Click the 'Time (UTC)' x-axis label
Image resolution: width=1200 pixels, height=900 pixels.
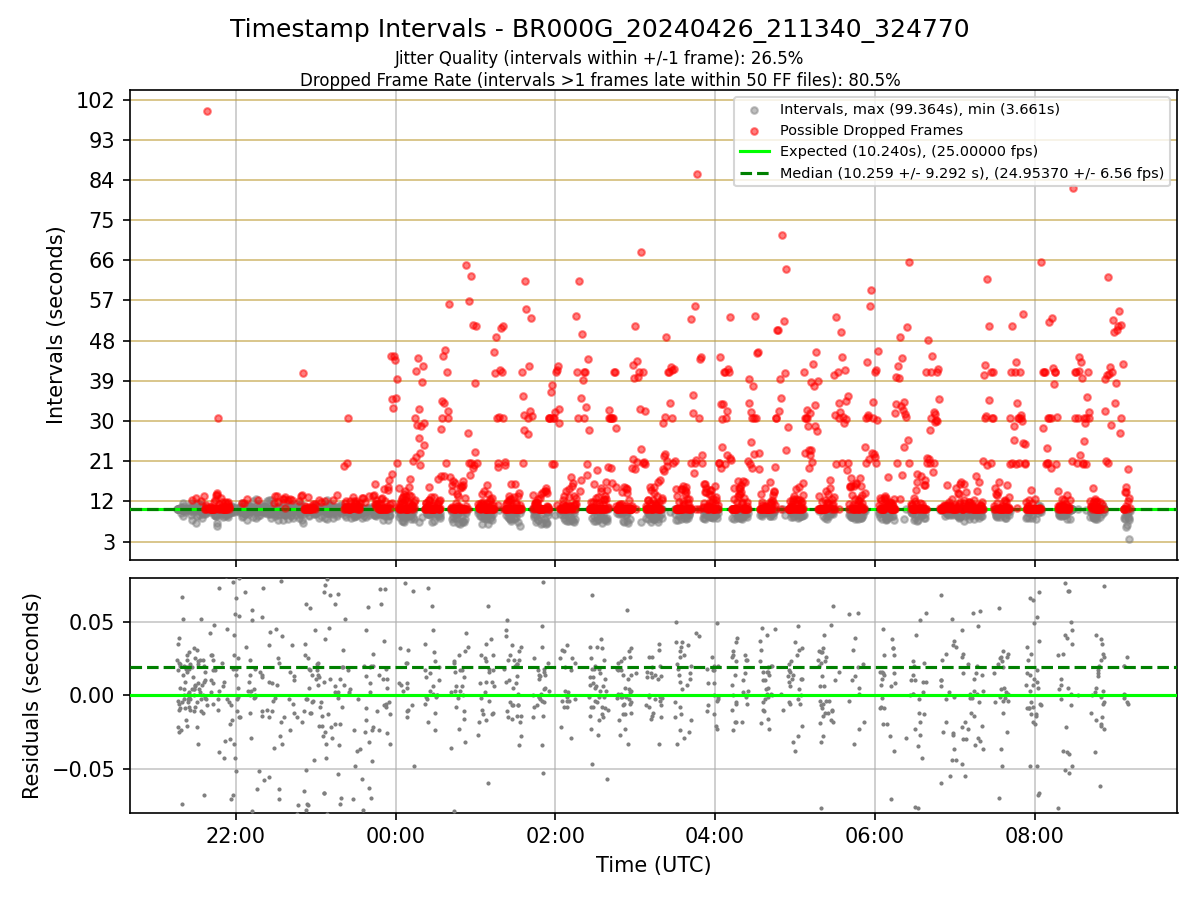[x=653, y=865]
